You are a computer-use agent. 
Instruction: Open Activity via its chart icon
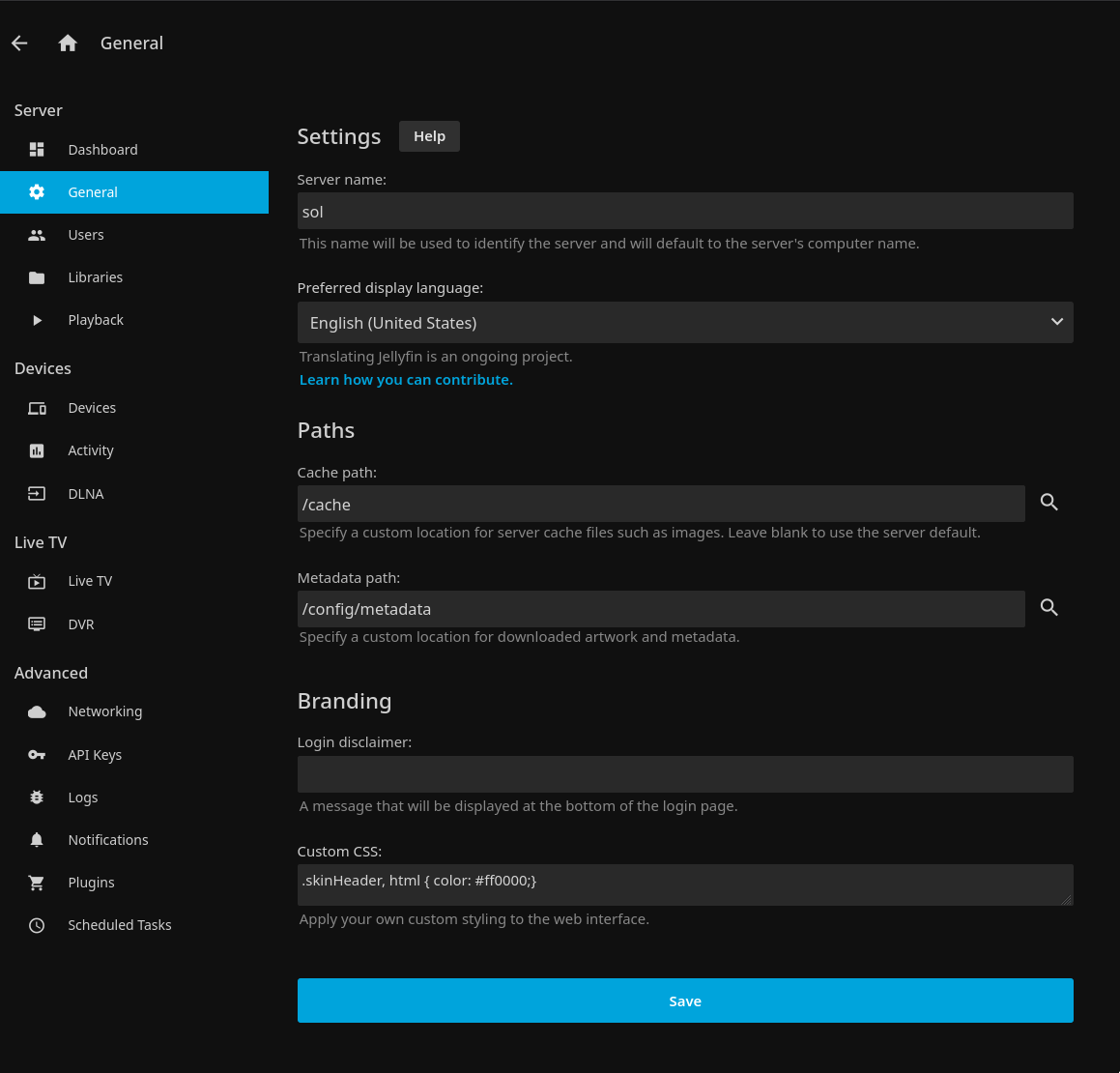coord(36,450)
